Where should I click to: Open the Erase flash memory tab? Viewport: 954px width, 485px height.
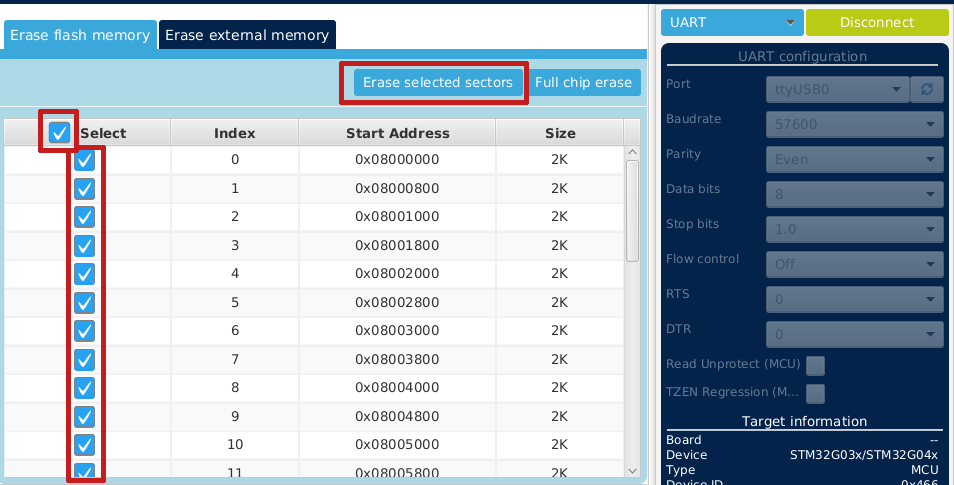[80, 35]
